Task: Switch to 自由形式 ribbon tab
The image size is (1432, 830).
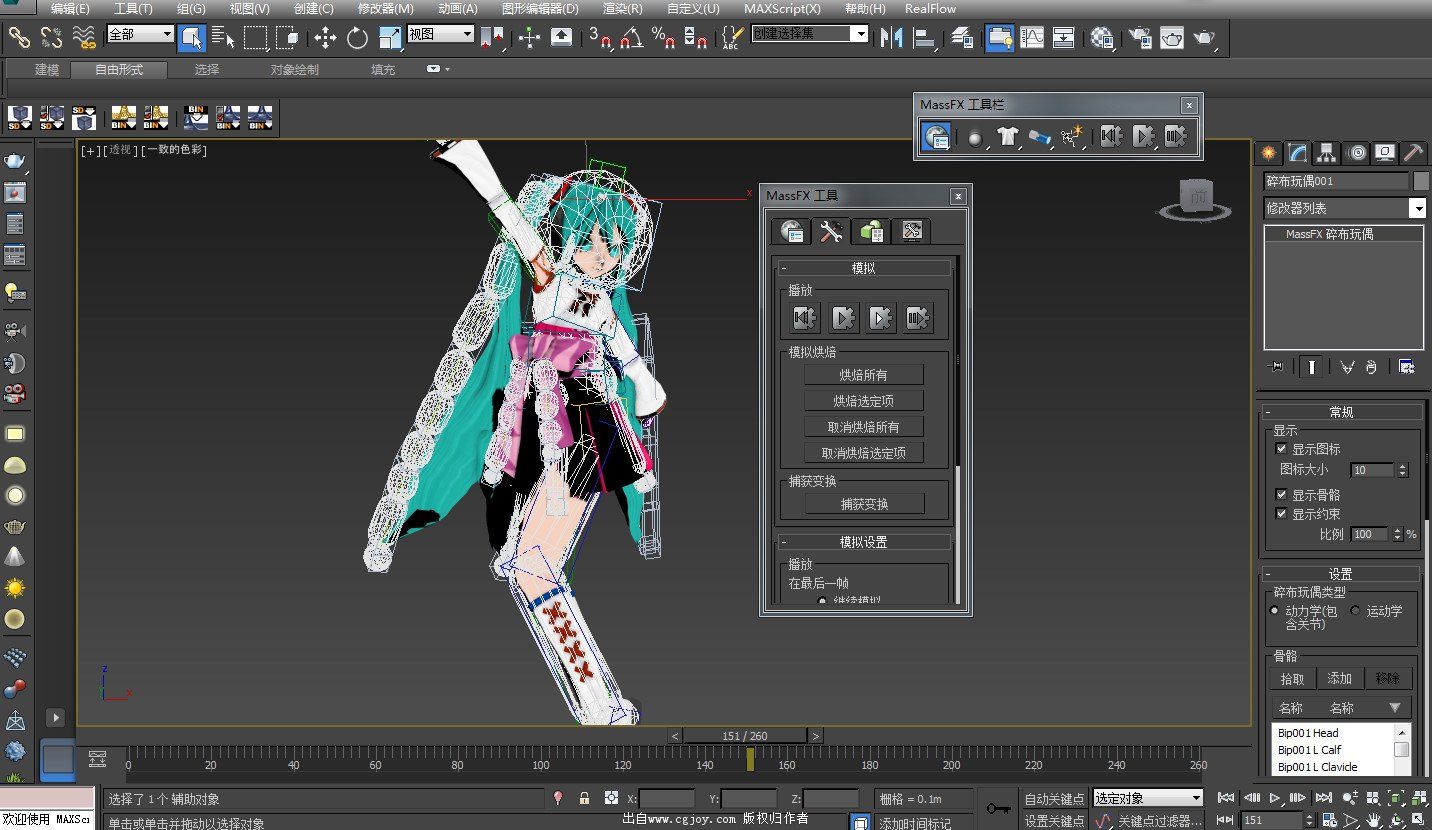Action: [x=119, y=70]
